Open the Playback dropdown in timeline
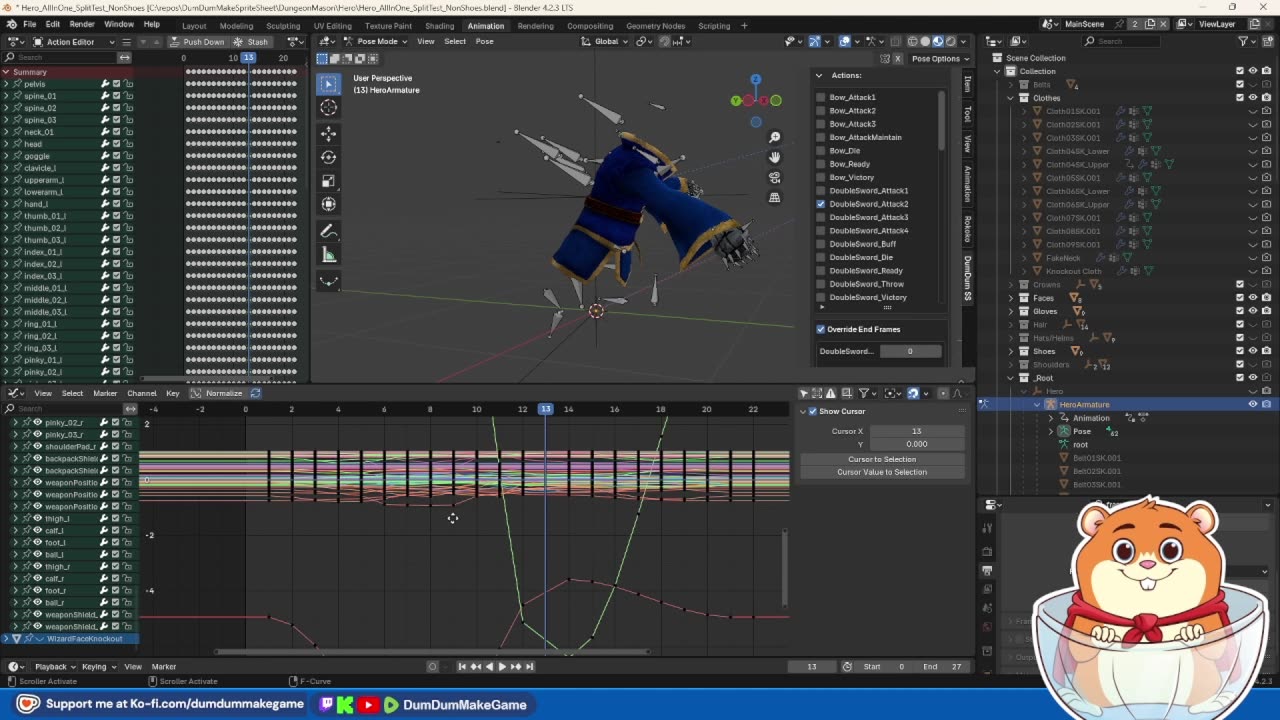 coord(55,666)
